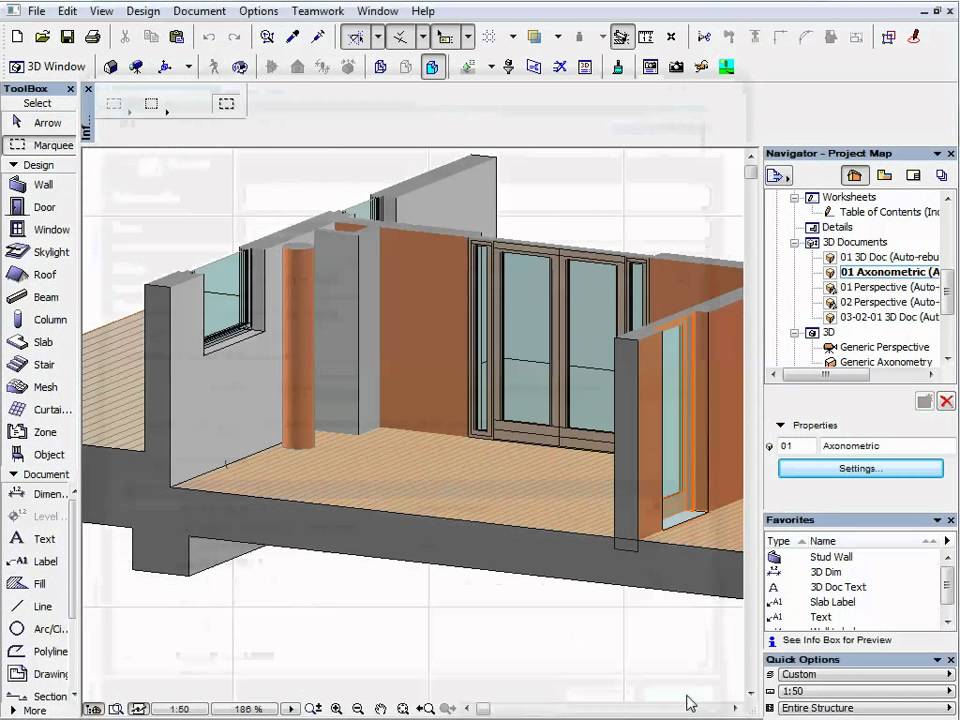Click the Settings... button in Properties

pos(860,468)
